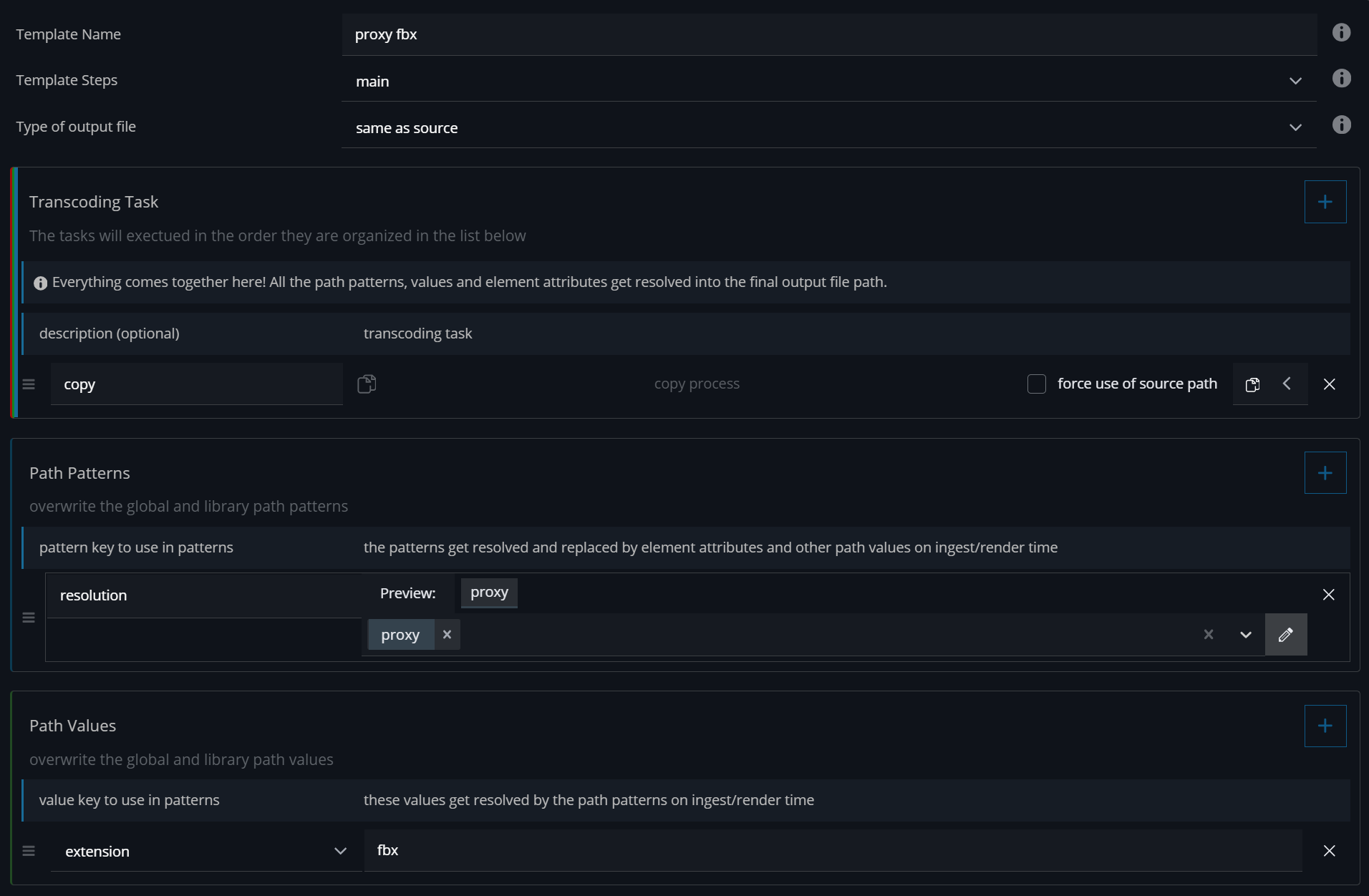Add a new Path Pattern with plus
1369x896 pixels.
(x=1325, y=473)
